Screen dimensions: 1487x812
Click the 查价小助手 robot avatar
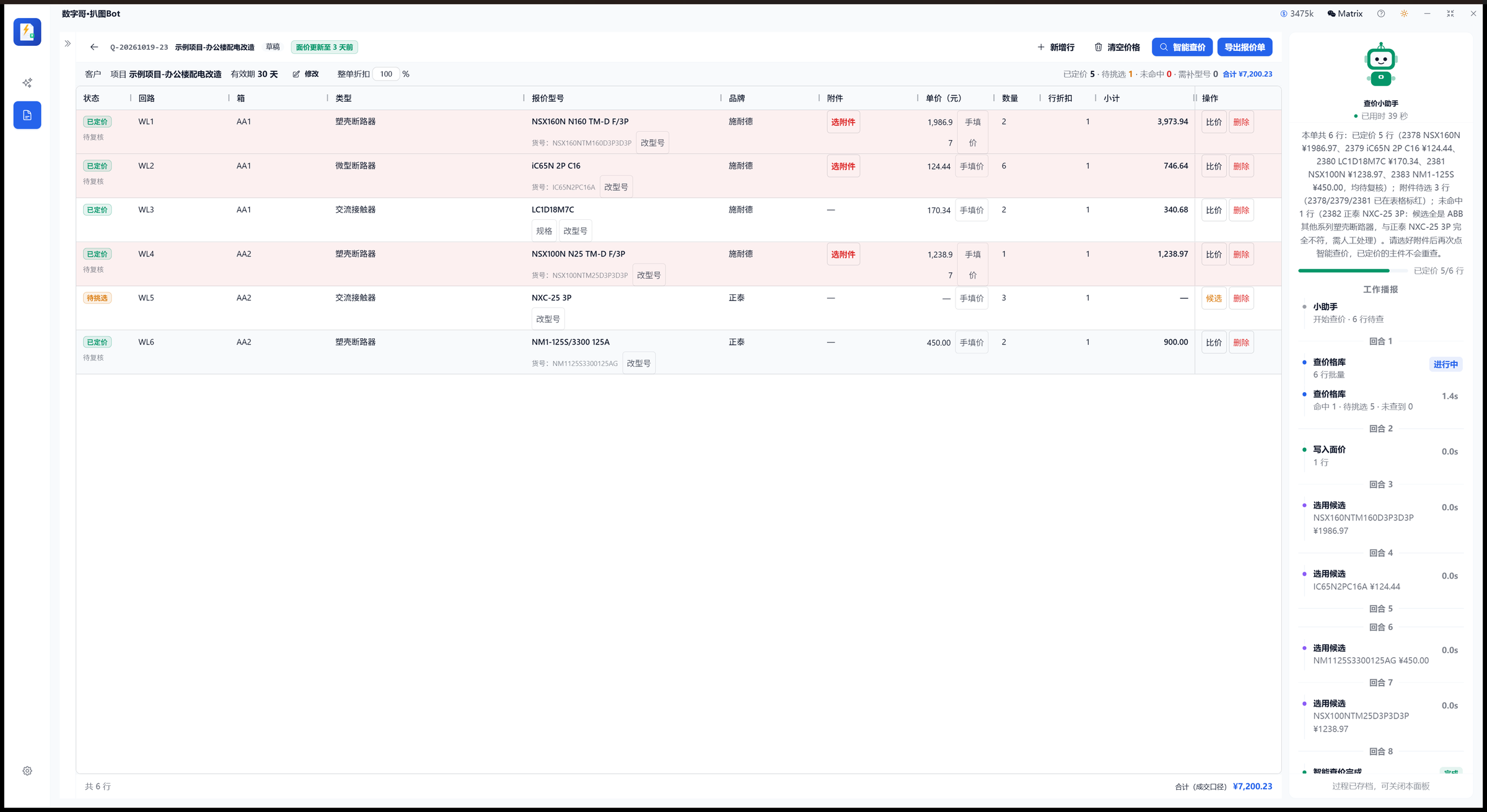click(1380, 64)
